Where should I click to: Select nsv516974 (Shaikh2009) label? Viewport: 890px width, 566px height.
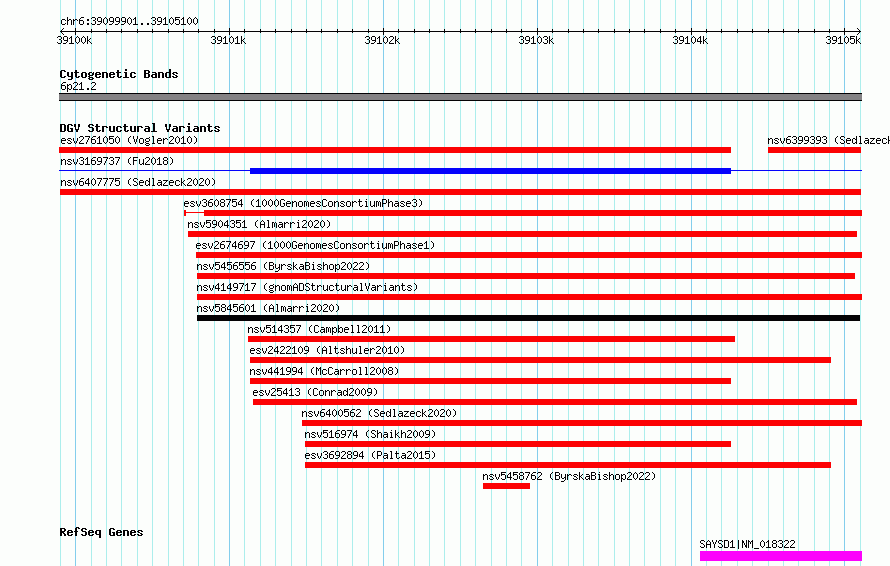coord(370,434)
